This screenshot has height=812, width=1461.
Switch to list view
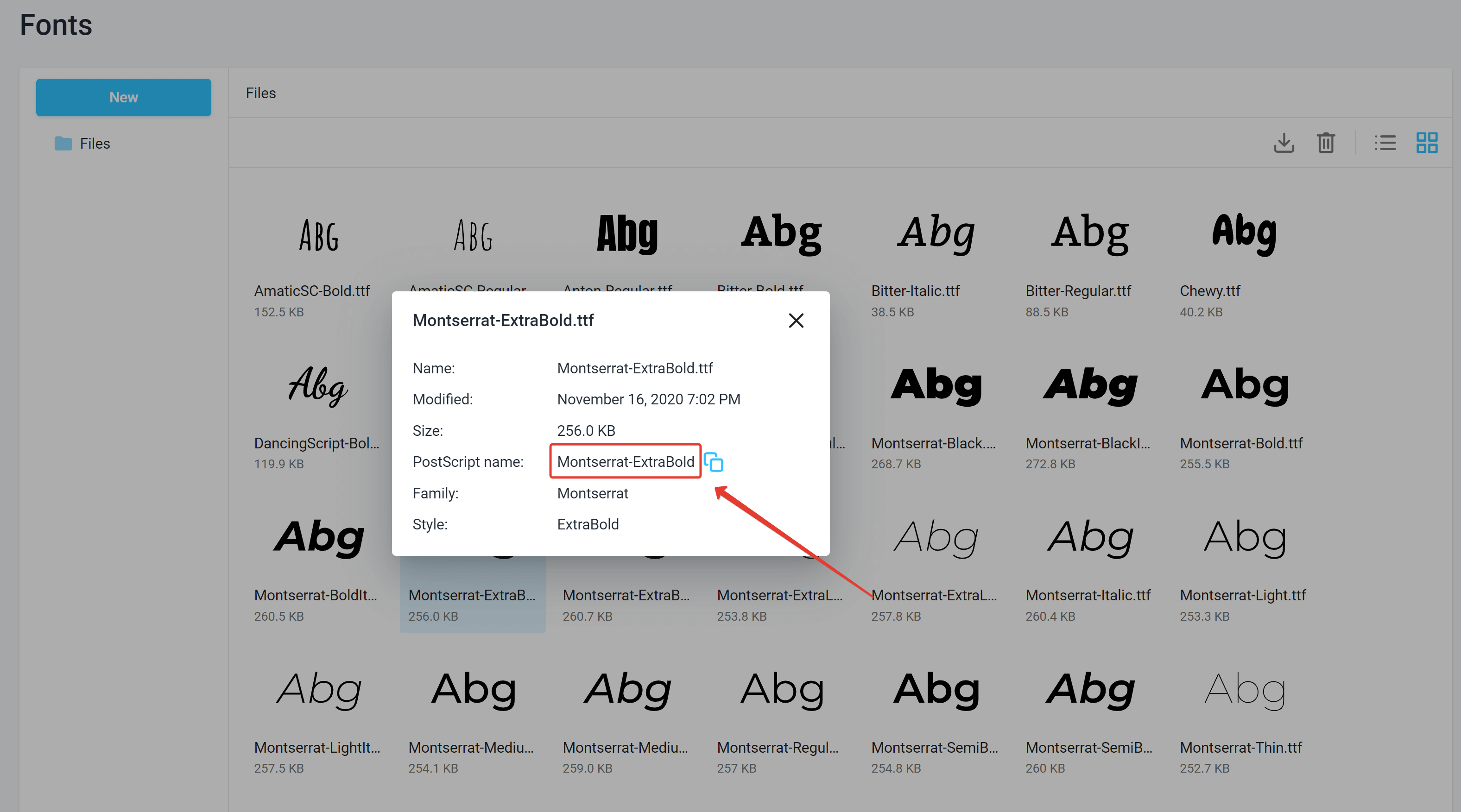1385,142
